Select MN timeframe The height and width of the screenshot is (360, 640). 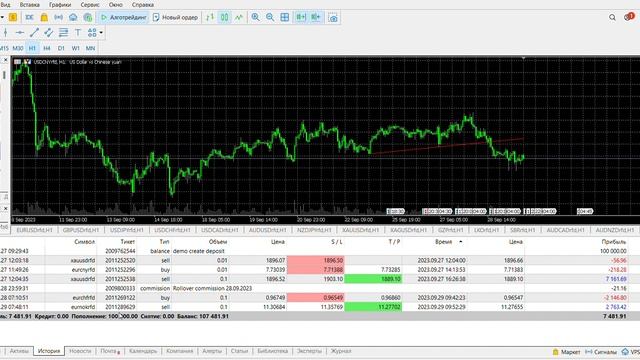point(90,48)
